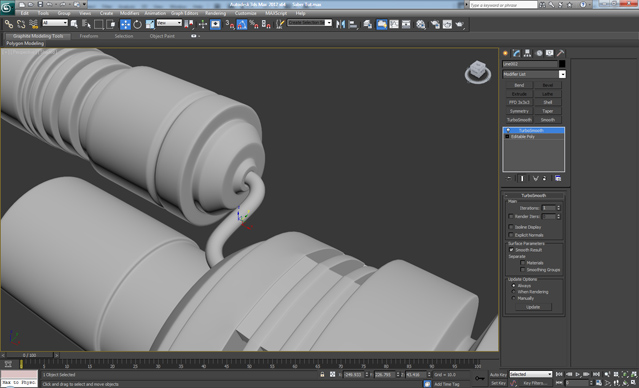The image size is (639, 388).
Task: Open Select by Name dialog icon
Action: click(x=86, y=24)
